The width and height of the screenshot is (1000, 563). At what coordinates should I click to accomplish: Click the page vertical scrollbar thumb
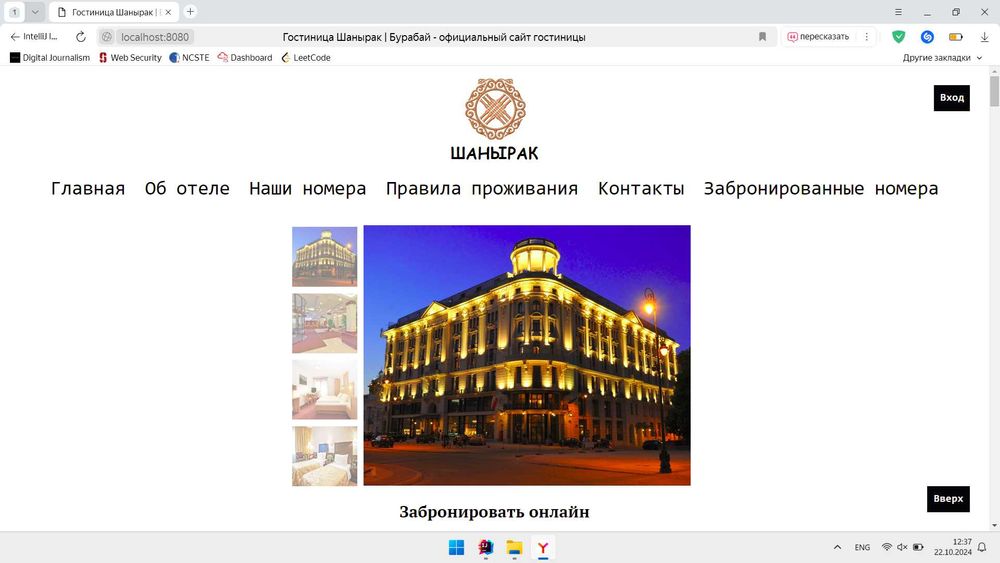[994, 92]
